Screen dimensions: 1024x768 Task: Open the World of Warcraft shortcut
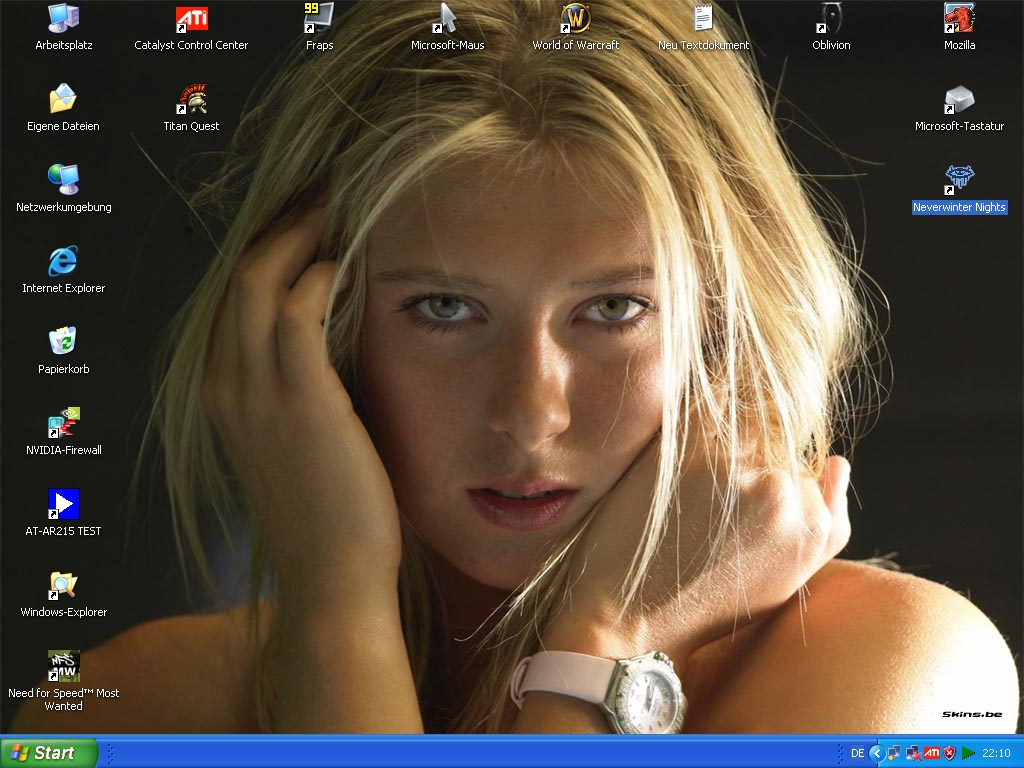coord(575,19)
